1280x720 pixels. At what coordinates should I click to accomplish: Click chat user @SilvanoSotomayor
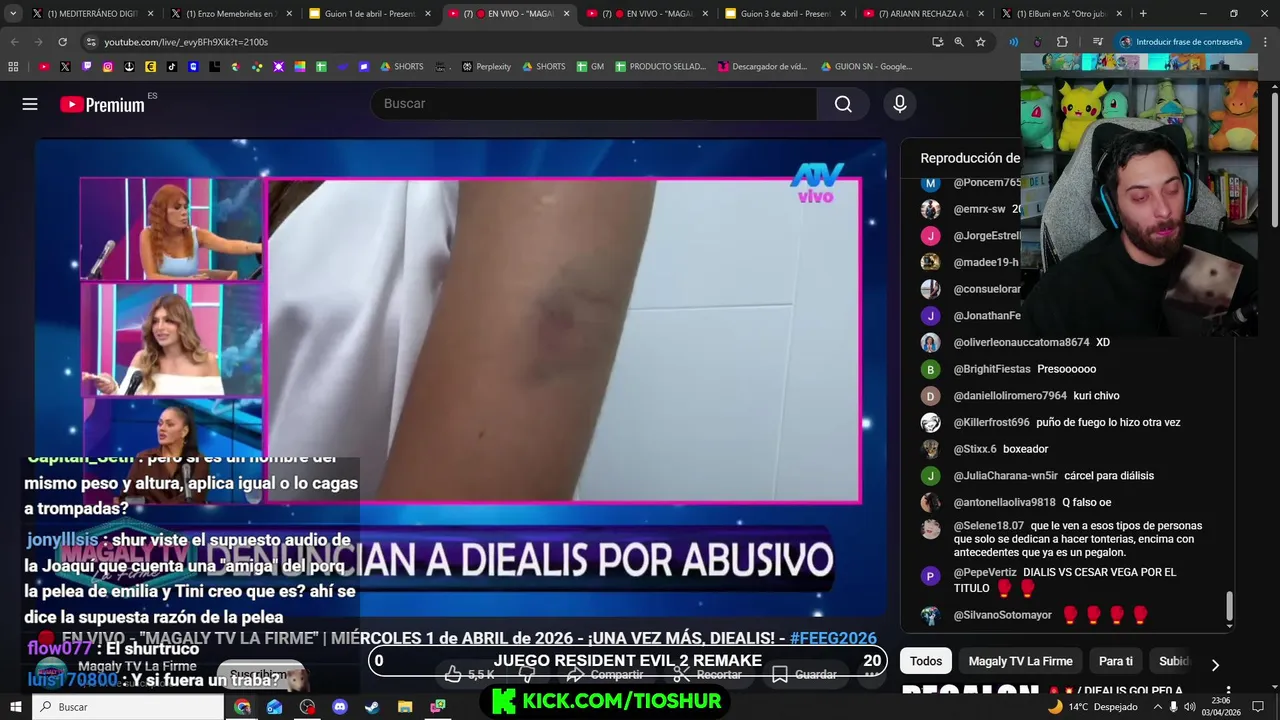pos(1002,615)
